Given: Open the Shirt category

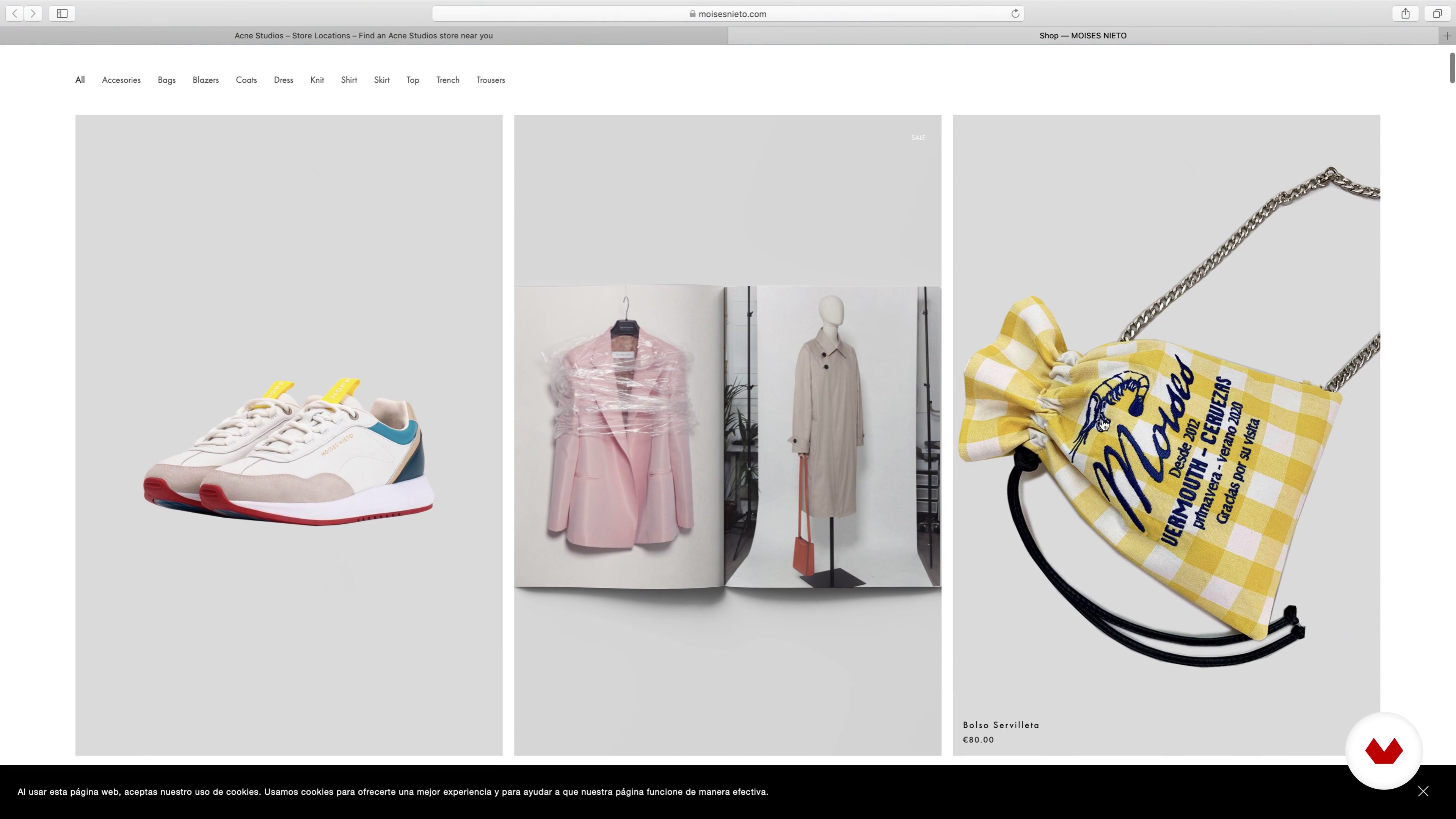Looking at the screenshot, I should [x=349, y=80].
